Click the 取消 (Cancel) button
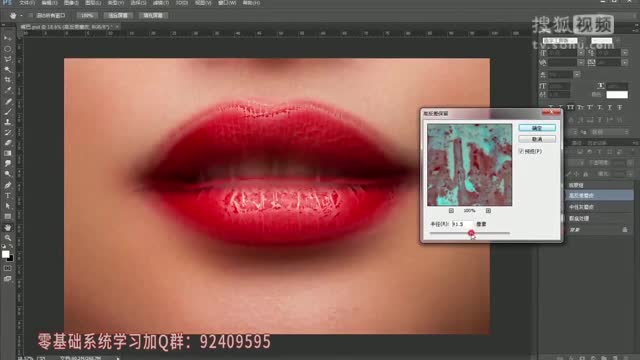This screenshot has height=360, width=640. 537,139
